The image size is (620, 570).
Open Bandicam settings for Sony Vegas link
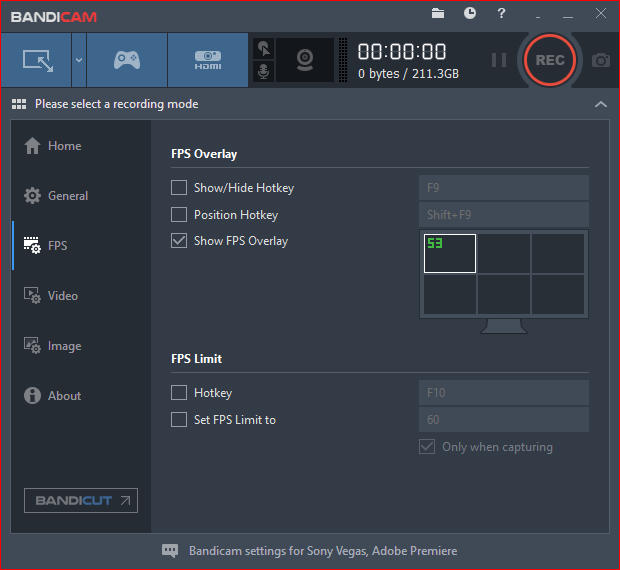323,551
